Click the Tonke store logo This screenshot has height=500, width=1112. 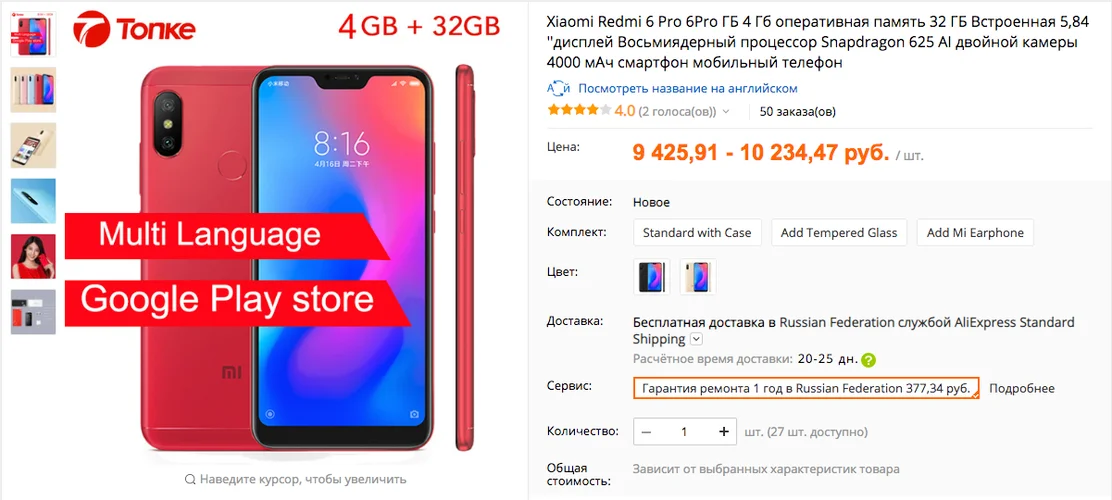click(135, 28)
